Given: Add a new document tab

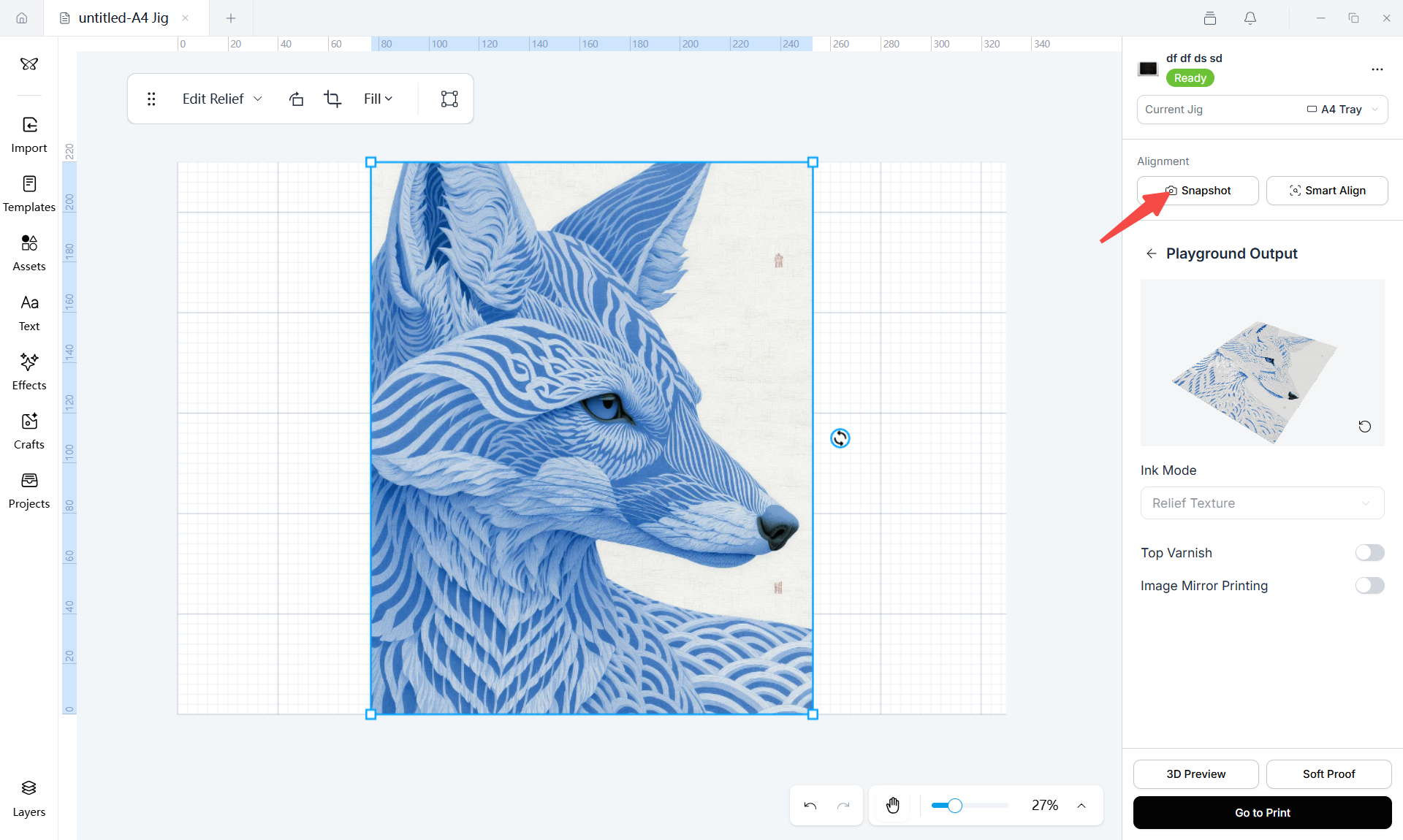Looking at the screenshot, I should [231, 18].
